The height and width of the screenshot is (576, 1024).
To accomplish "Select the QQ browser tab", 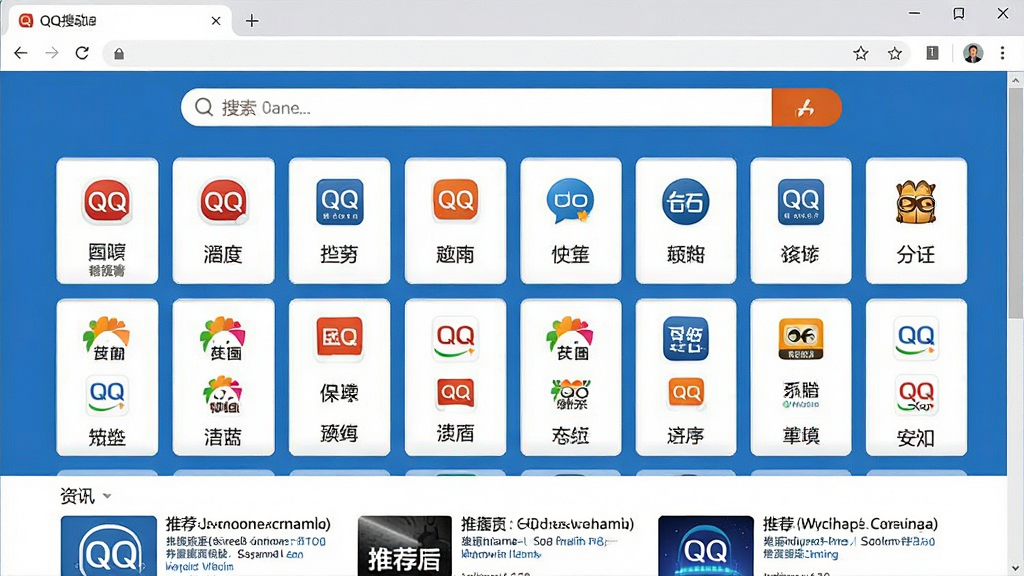I will pos(120,21).
